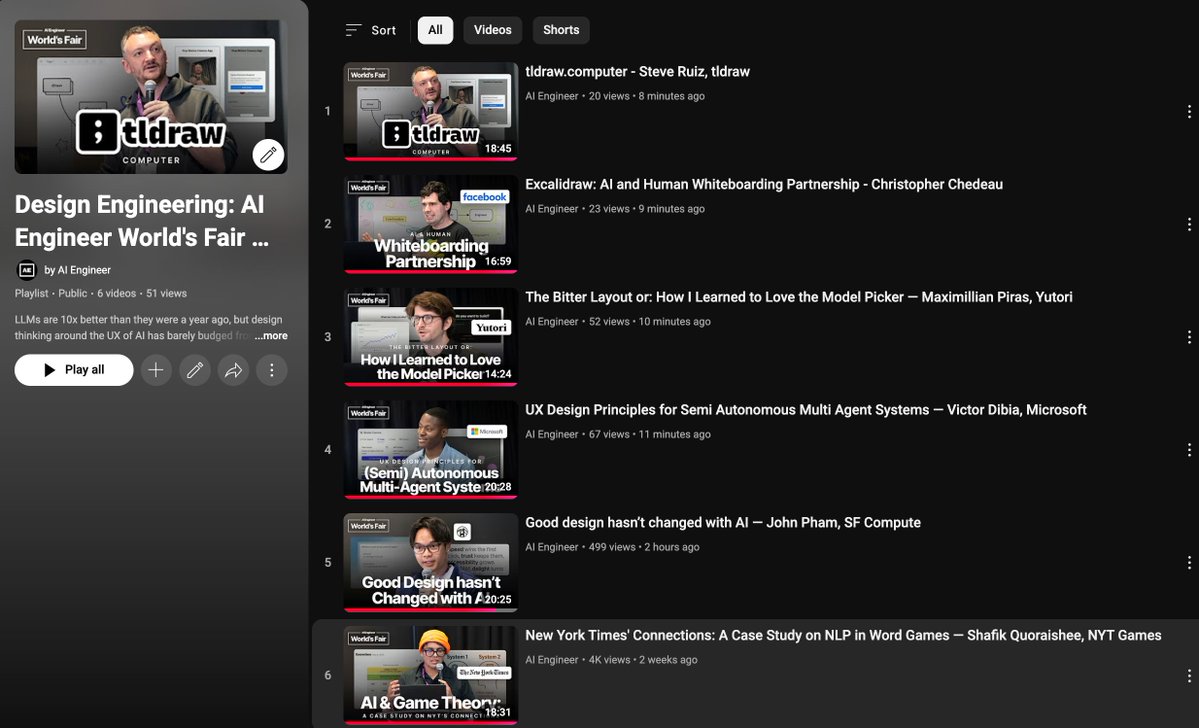Image resolution: width=1199 pixels, height=728 pixels.
Task: Open action menu for Excalidraw video
Action: click(x=1189, y=224)
